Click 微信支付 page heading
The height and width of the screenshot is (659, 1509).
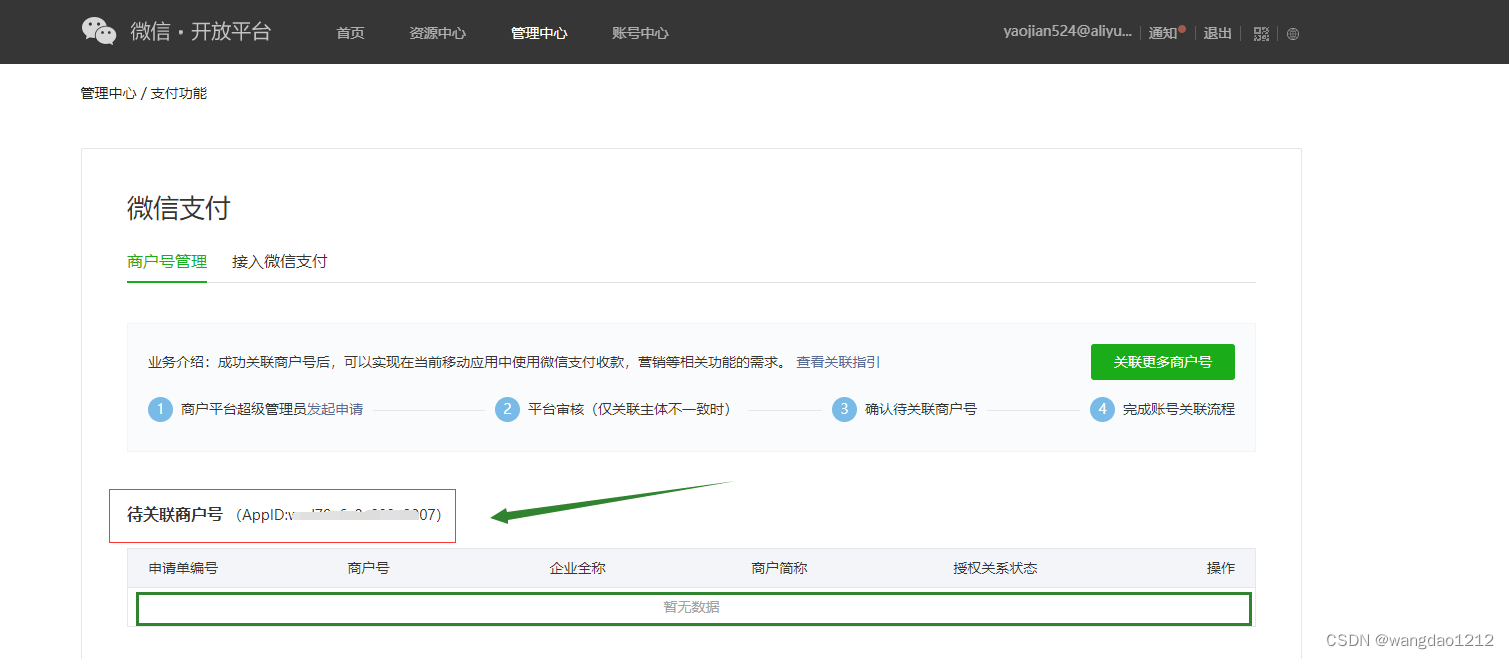(x=179, y=208)
